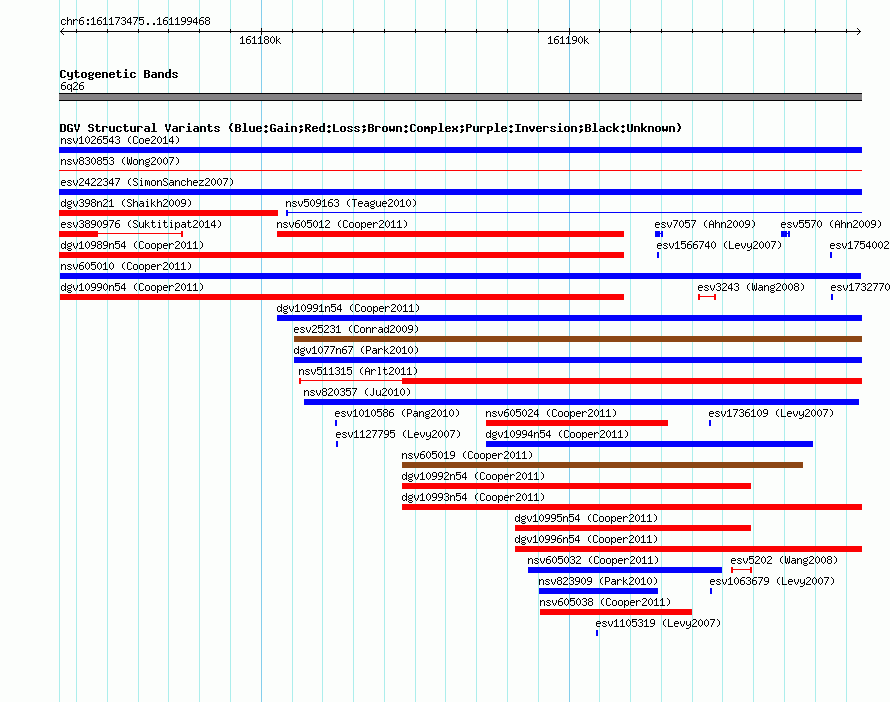Select the dgv398n21 (Shaikh2009) label
The image size is (890, 702).
pos(126,203)
